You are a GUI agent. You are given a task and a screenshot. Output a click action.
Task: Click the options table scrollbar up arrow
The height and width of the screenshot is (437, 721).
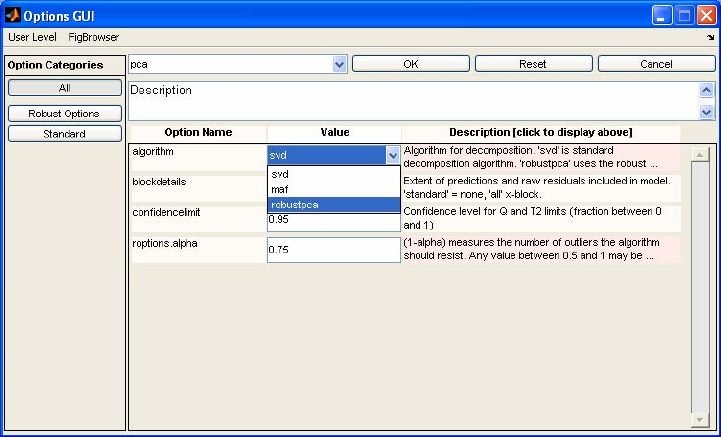(700, 155)
